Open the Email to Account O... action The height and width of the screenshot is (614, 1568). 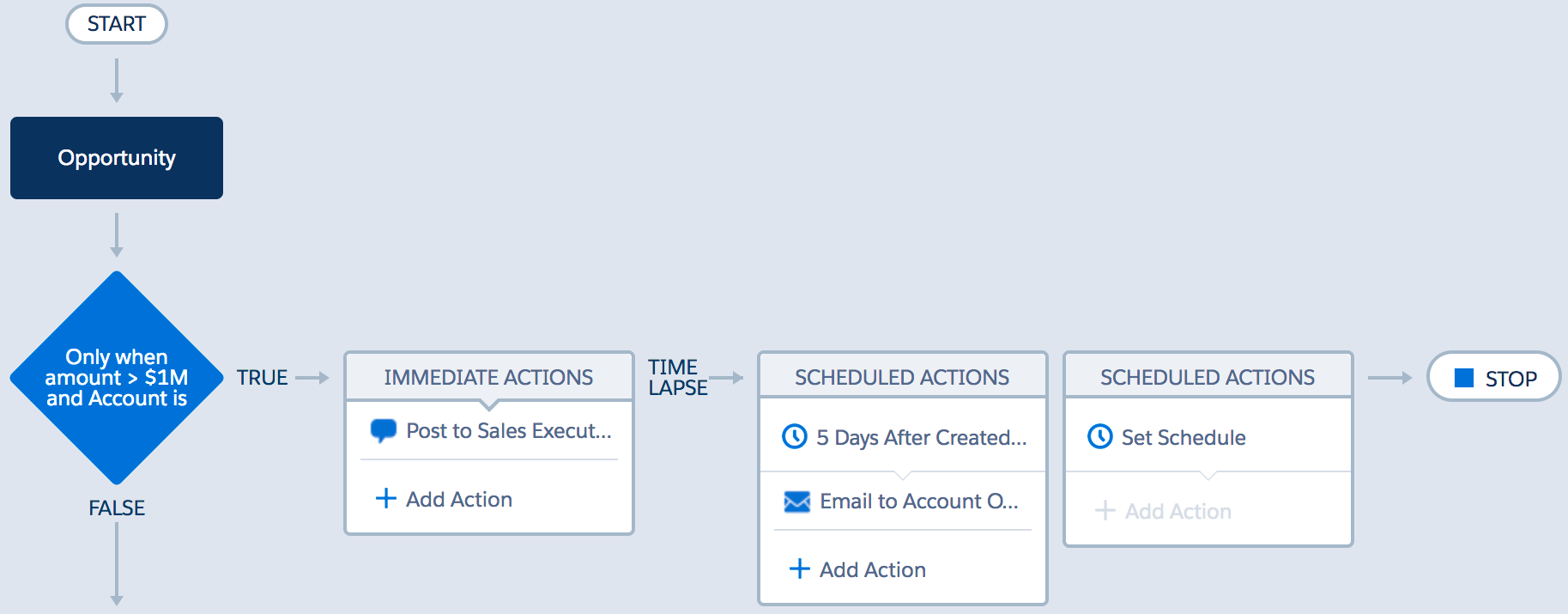click(918, 502)
